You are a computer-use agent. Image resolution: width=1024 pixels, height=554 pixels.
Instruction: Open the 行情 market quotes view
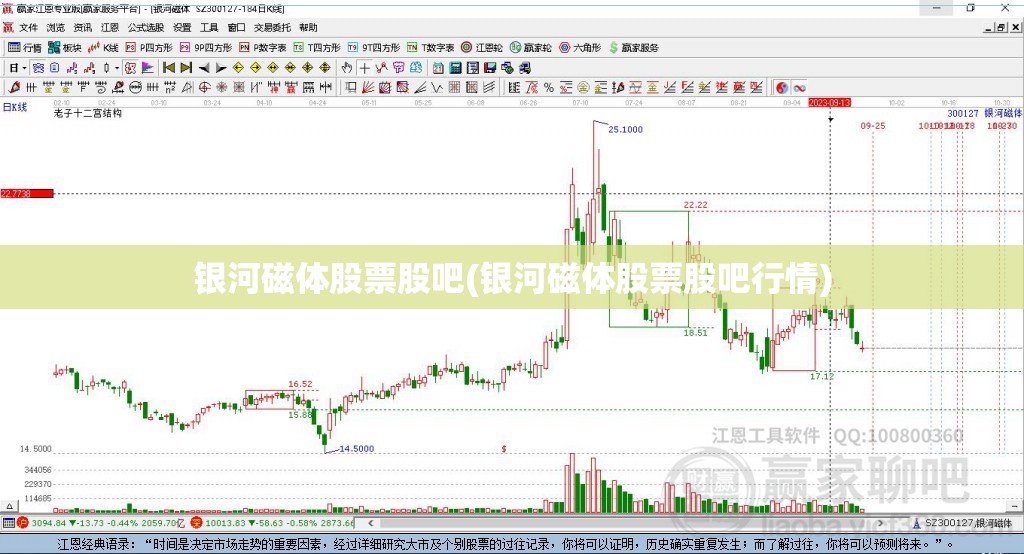(25, 48)
